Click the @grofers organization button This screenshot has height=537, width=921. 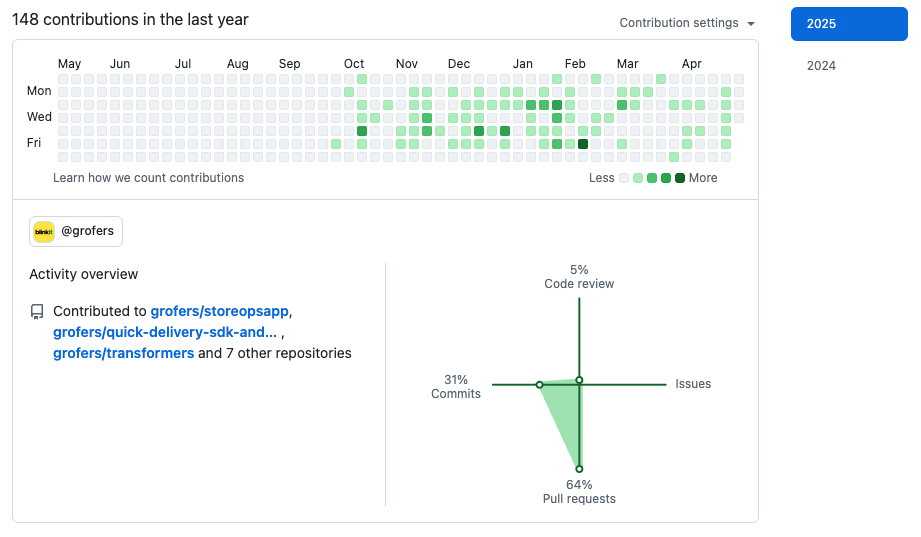click(76, 231)
